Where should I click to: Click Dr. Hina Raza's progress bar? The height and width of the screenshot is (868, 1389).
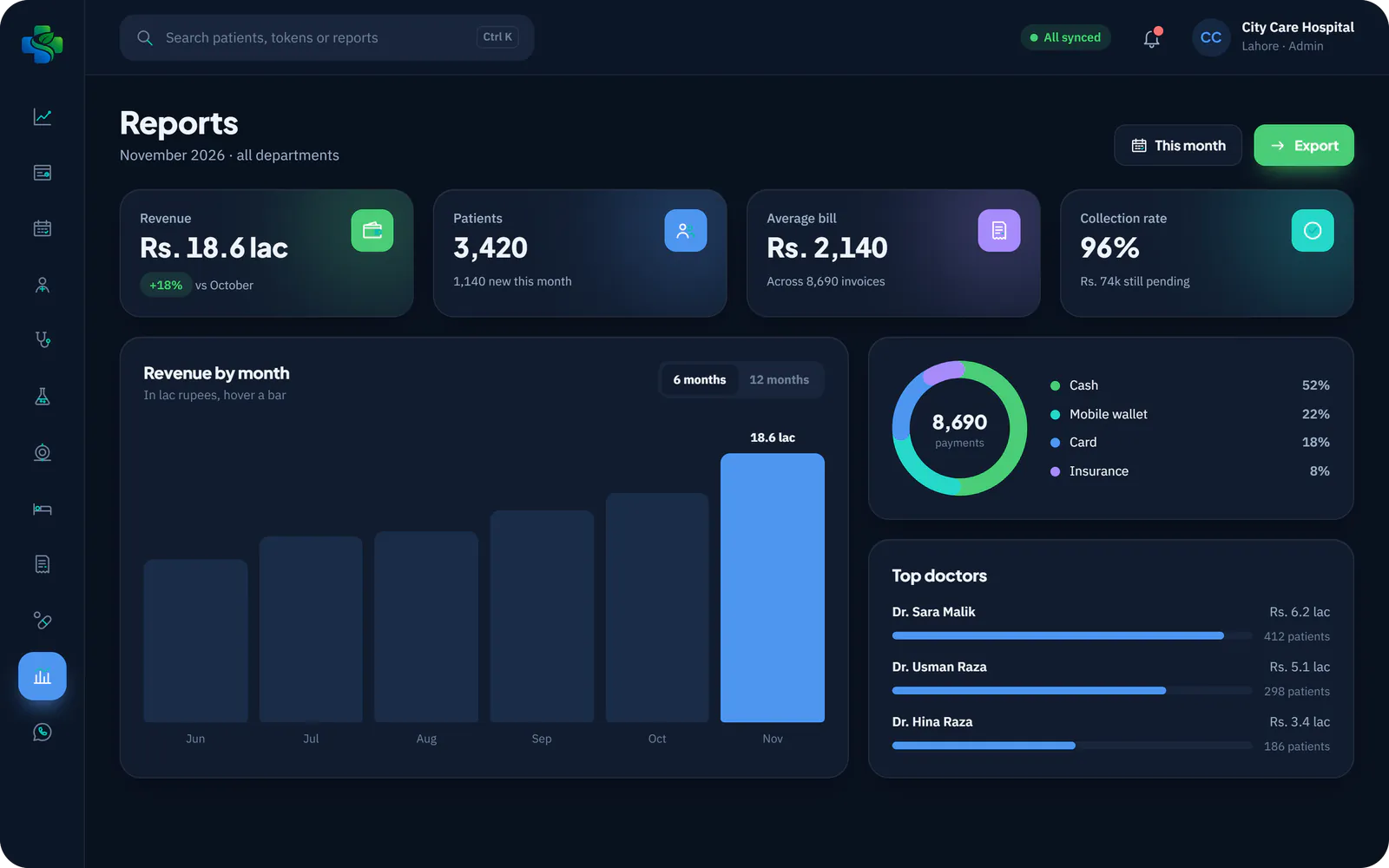(x=1072, y=746)
